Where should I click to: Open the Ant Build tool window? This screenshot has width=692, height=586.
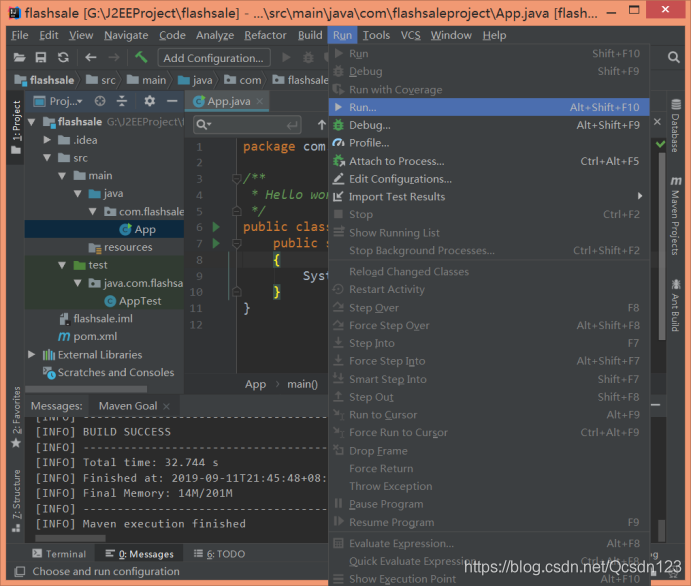(675, 305)
